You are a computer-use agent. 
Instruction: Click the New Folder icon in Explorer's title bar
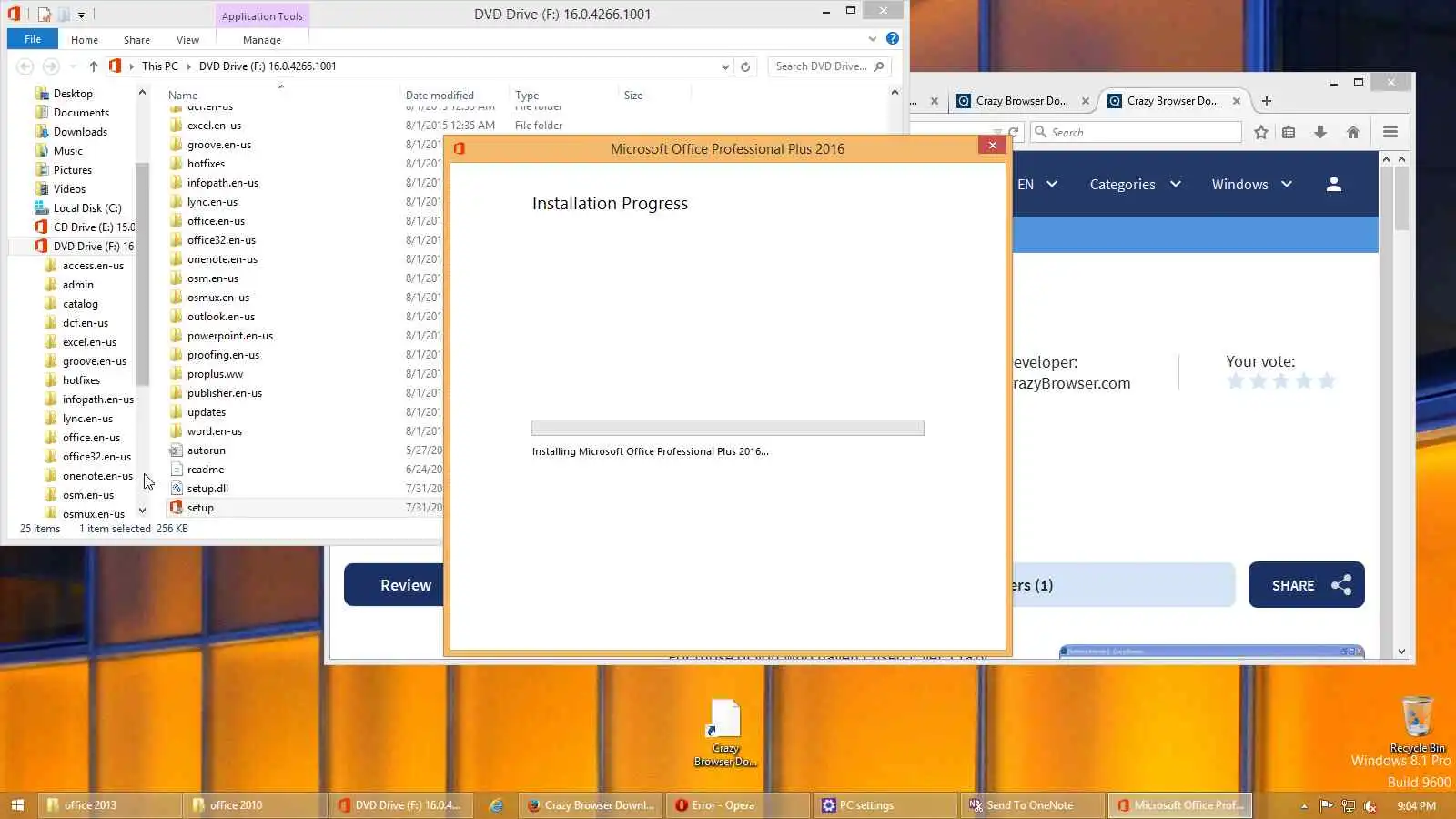pyautogui.click(x=64, y=14)
